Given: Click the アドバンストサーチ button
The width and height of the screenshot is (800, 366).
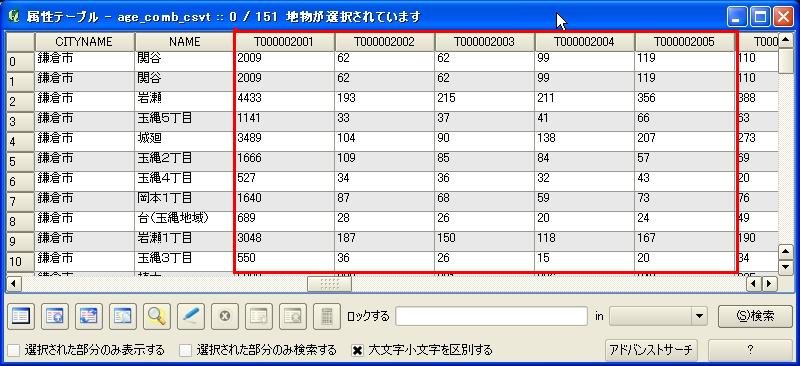Looking at the screenshot, I should (651, 350).
